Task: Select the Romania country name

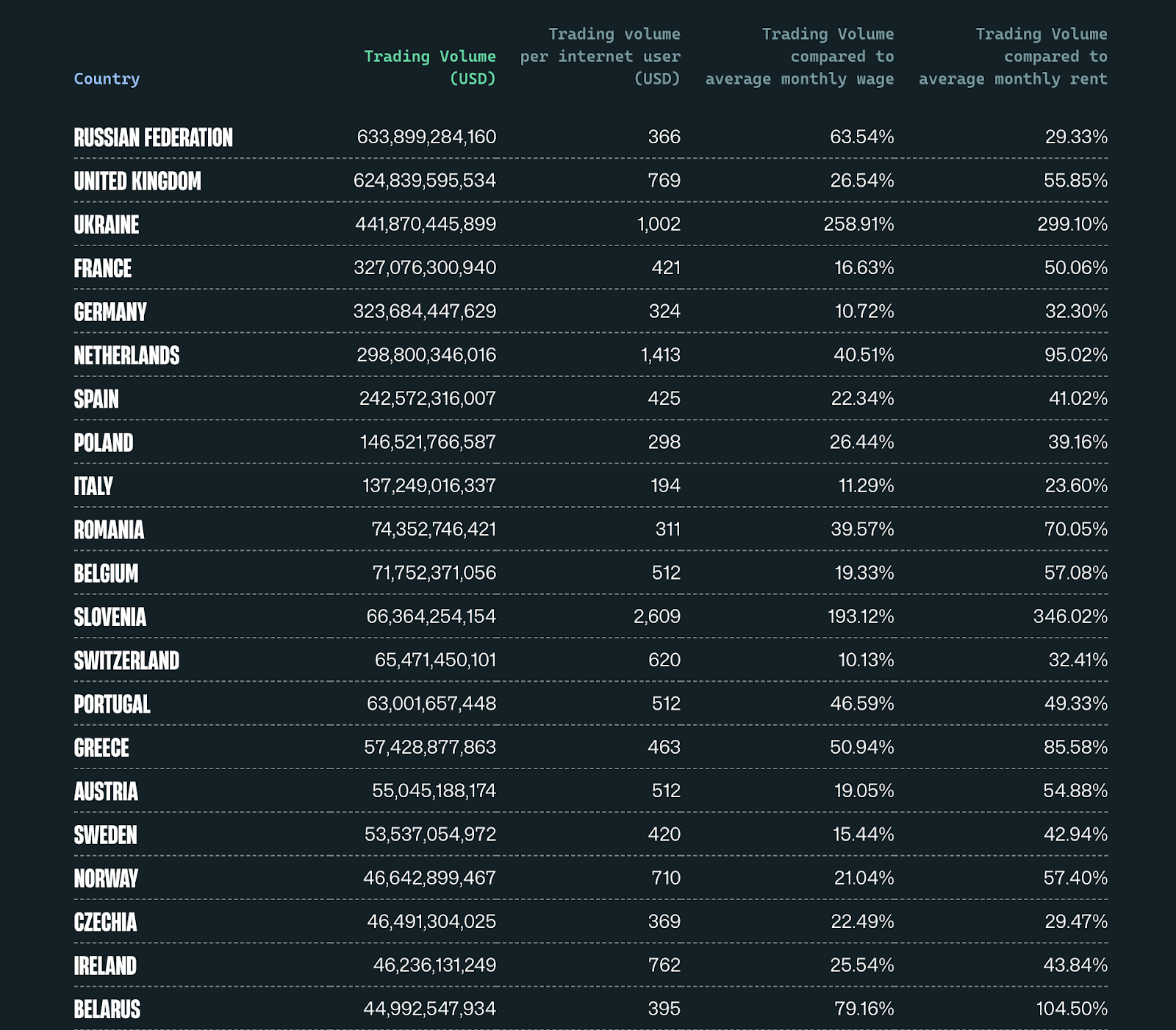Action: (109, 530)
